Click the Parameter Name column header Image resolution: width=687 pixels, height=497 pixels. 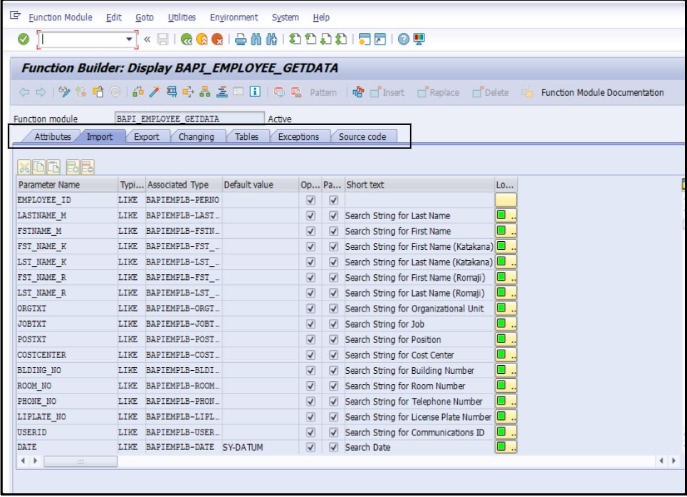tap(67, 185)
